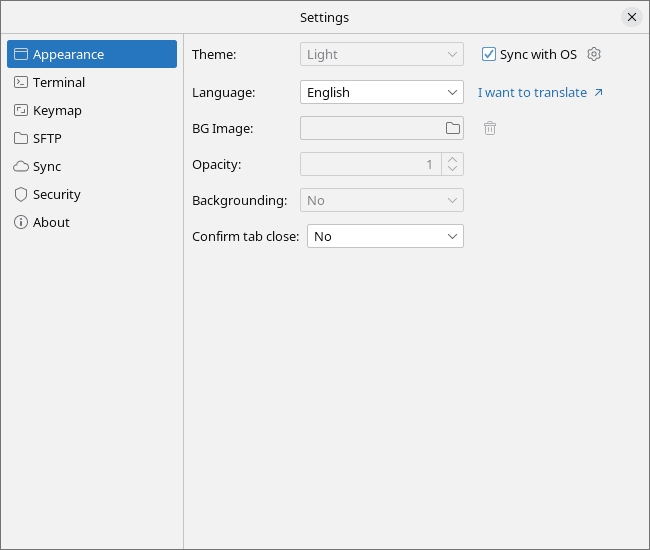The height and width of the screenshot is (550, 650).
Task: Open the Sync with OS gear settings
Action: [x=594, y=54]
